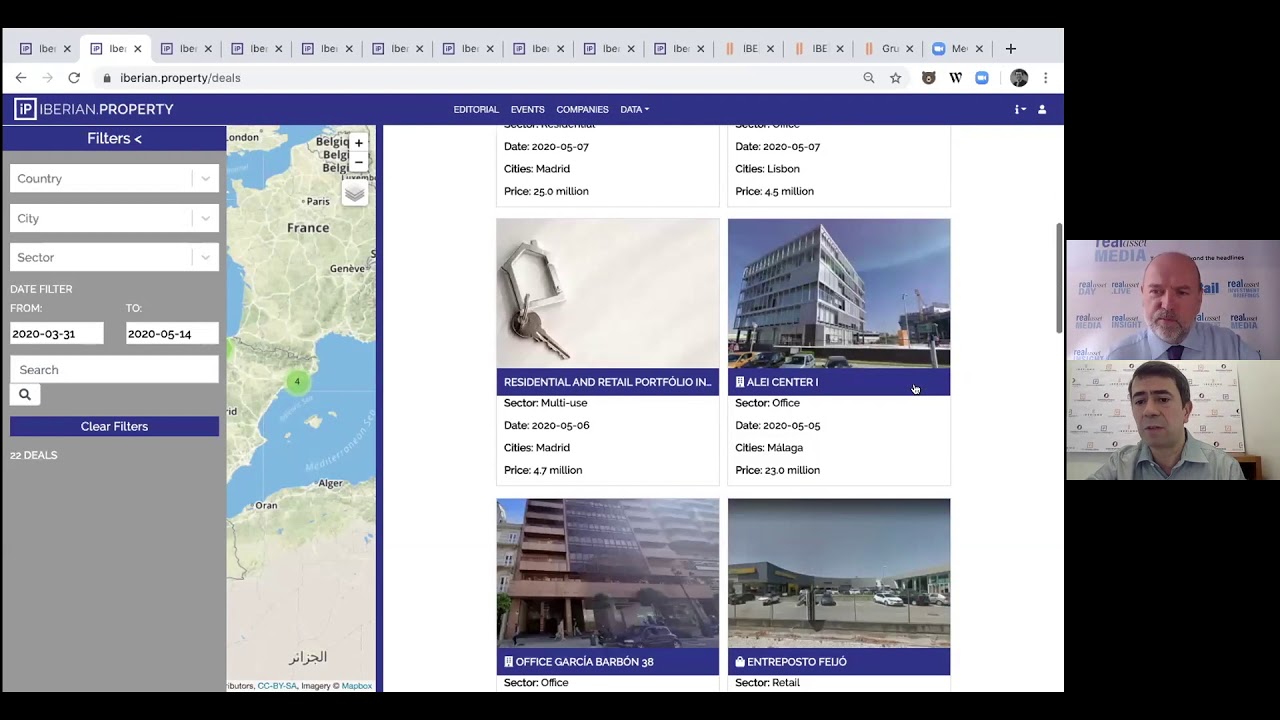Close the Gru tab

[909, 48]
